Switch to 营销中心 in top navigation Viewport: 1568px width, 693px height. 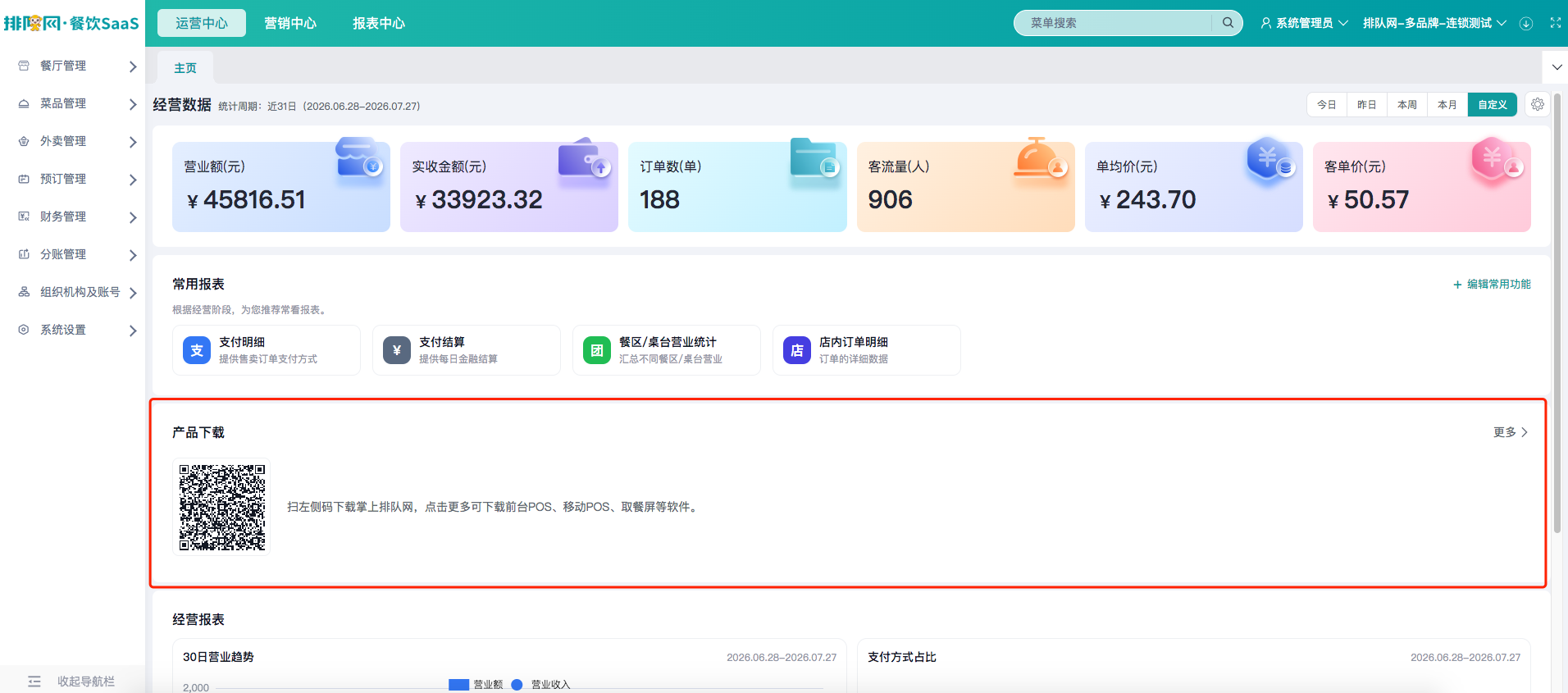[x=290, y=23]
